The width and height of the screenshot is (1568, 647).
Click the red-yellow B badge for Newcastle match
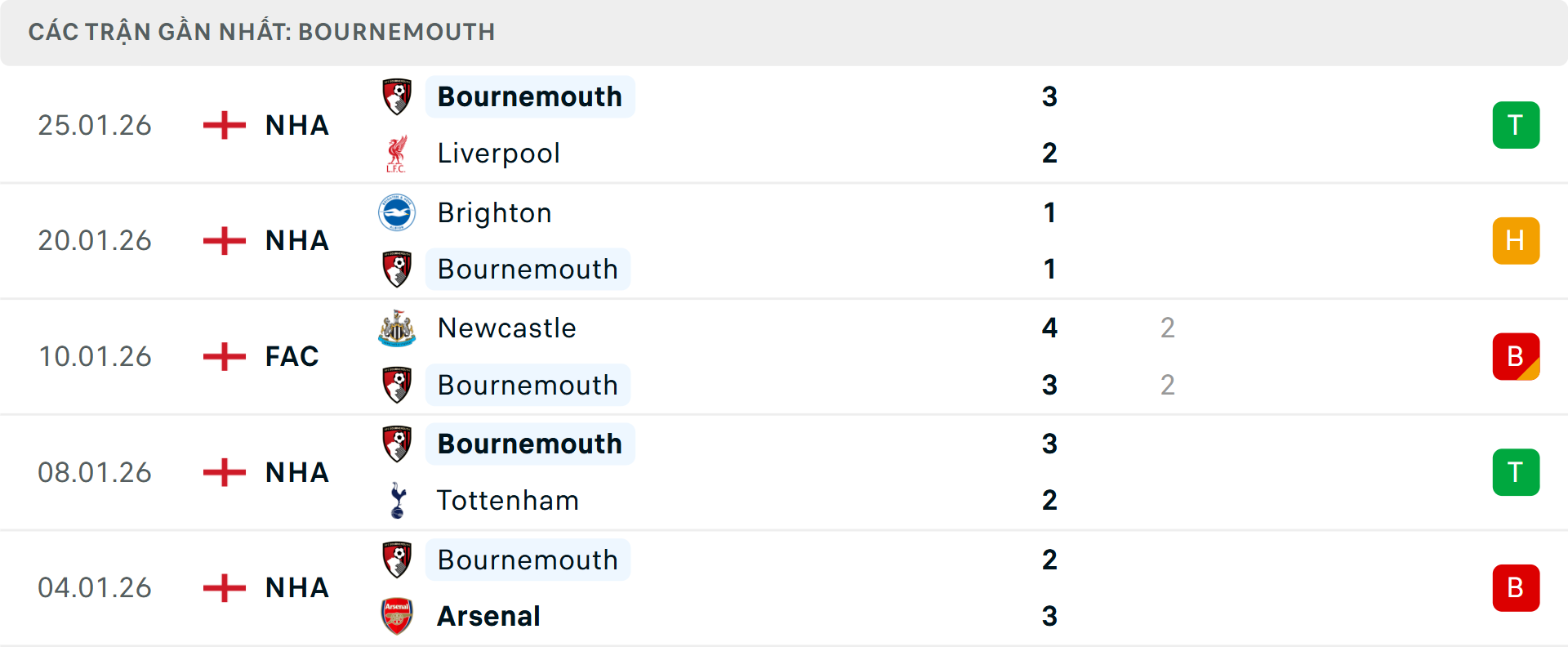coord(1516,356)
